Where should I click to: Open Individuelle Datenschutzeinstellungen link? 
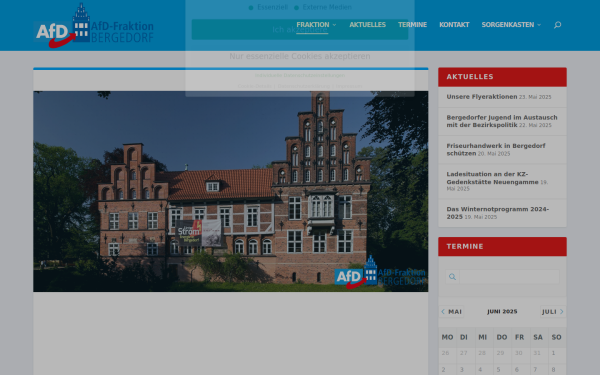(300, 75)
